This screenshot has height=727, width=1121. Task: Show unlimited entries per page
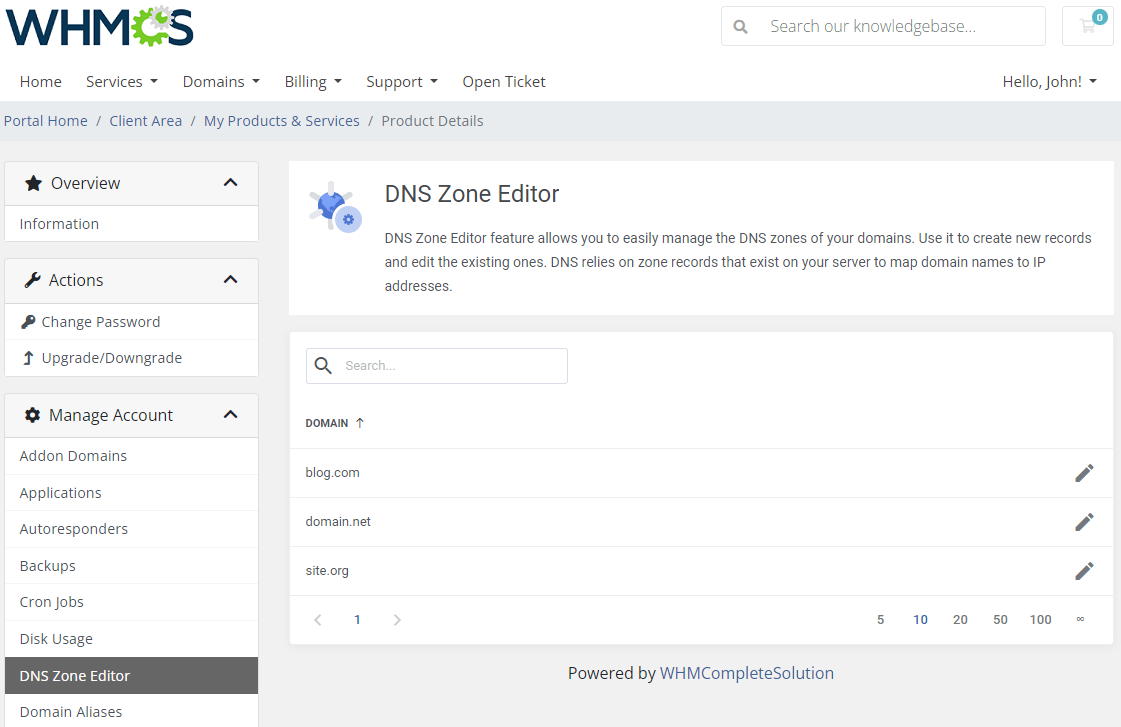[x=1080, y=619]
